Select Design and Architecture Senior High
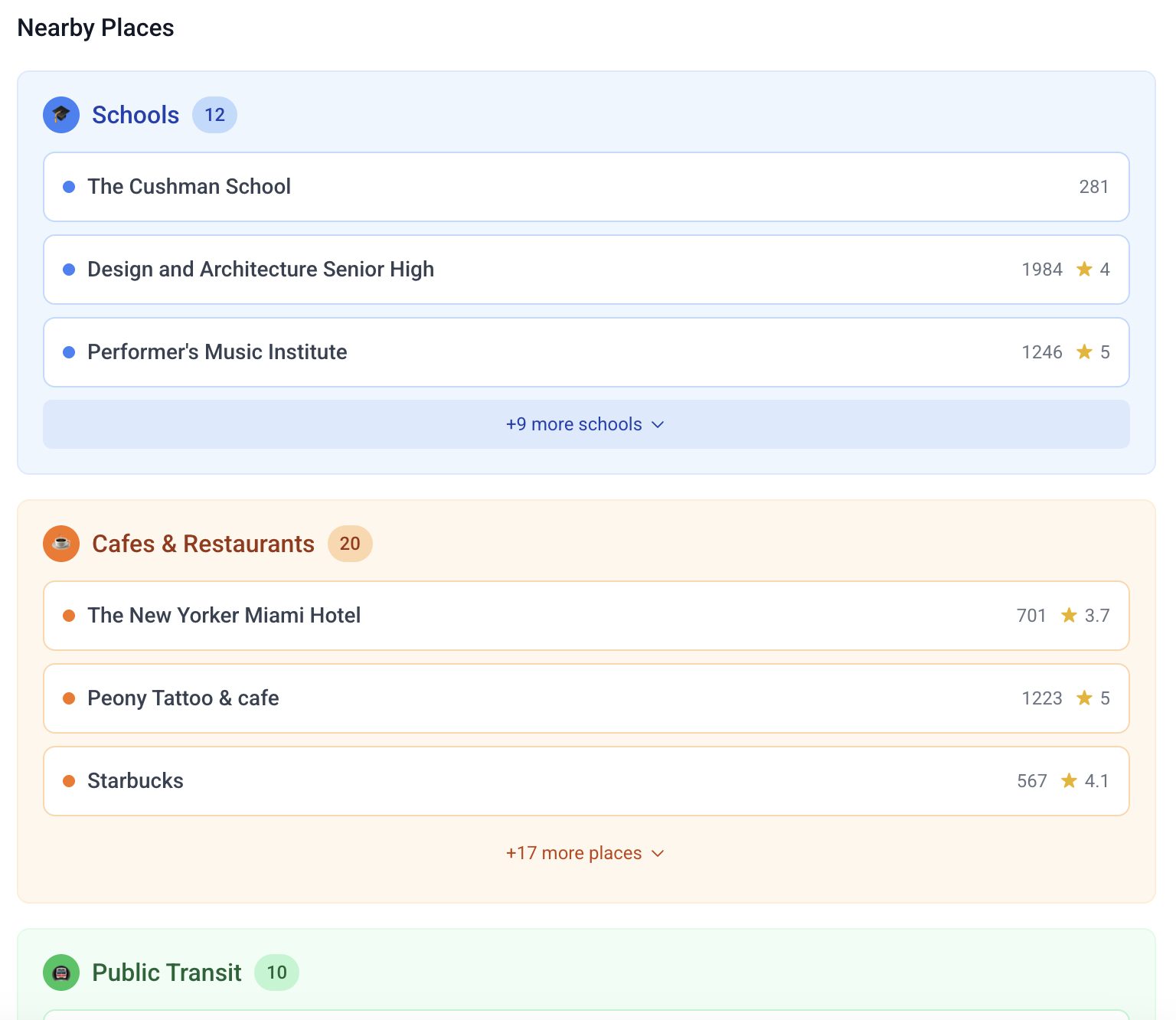This screenshot has height=1020, width=1176. pos(586,269)
